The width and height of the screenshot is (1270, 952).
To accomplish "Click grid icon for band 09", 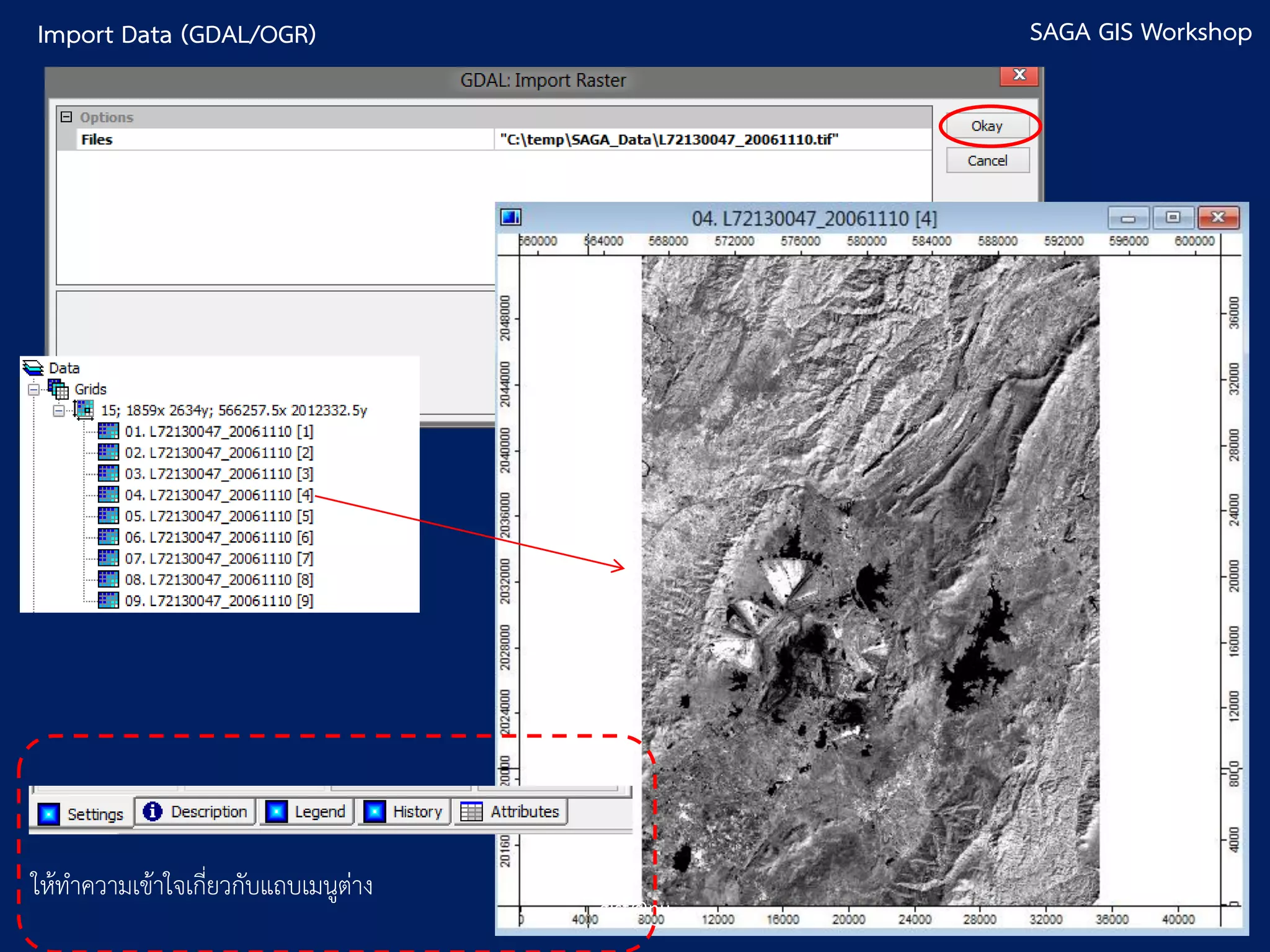I will 109,600.
